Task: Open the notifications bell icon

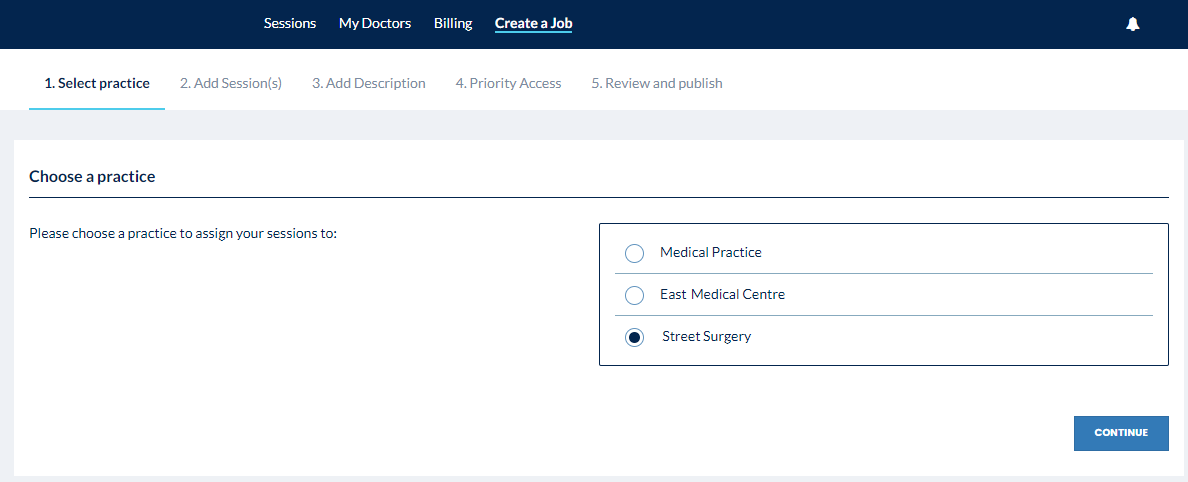Action: (x=1133, y=24)
